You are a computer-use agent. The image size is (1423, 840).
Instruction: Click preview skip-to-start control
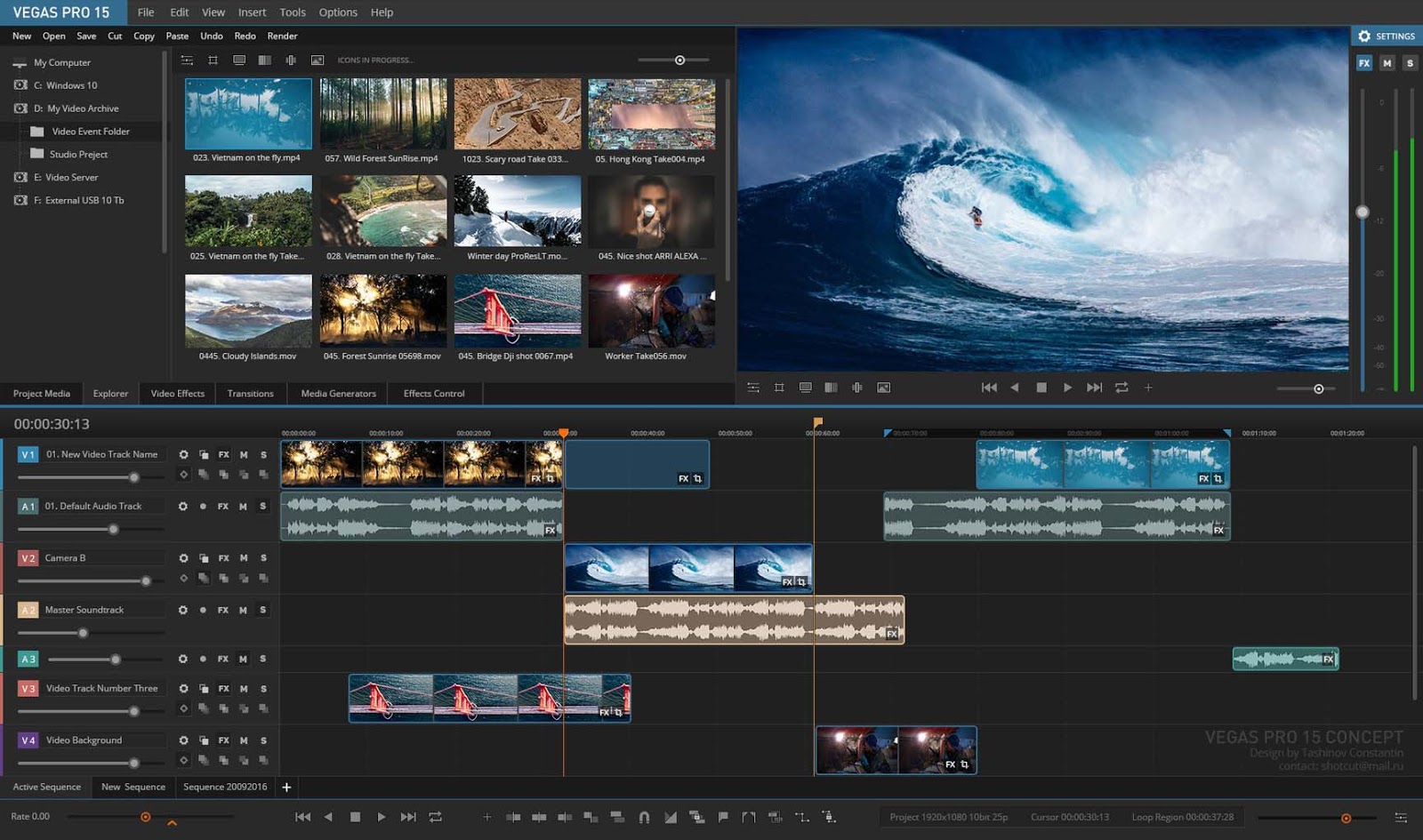989,388
